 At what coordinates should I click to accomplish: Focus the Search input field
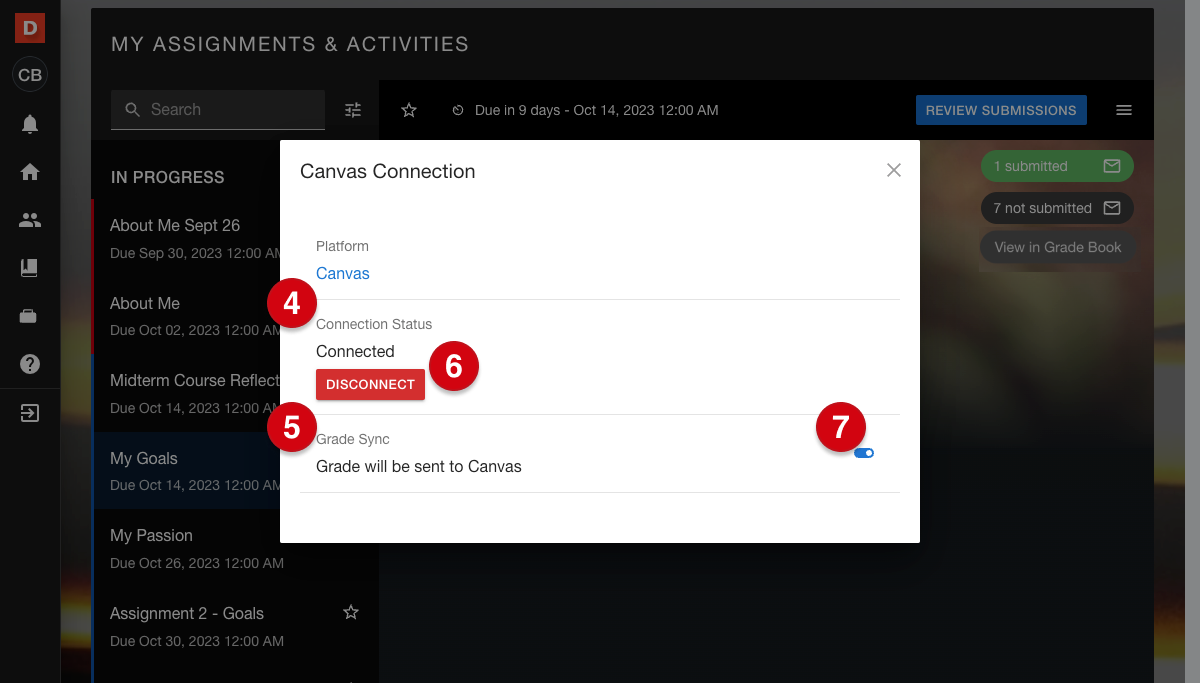pos(218,110)
